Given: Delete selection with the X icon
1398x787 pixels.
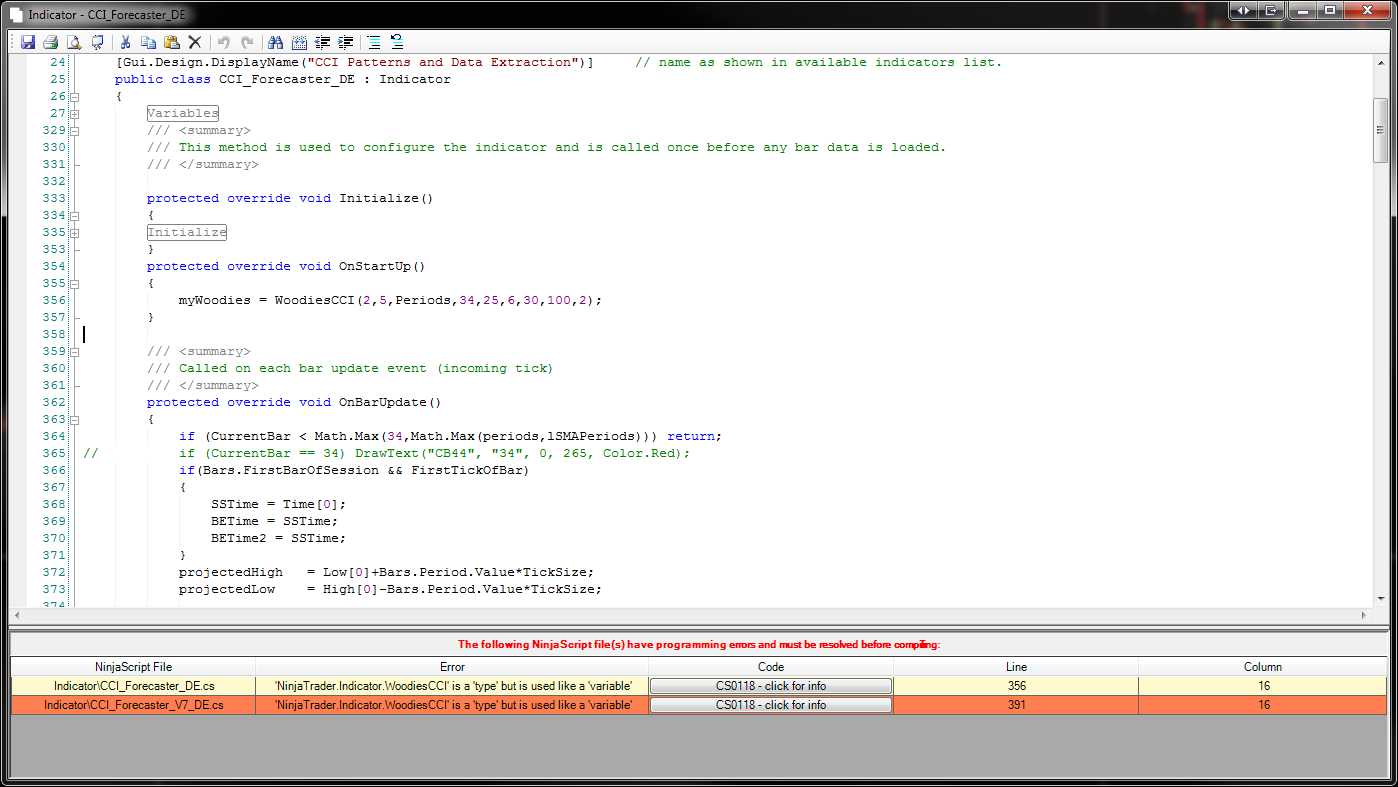Looking at the screenshot, I should [x=195, y=42].
